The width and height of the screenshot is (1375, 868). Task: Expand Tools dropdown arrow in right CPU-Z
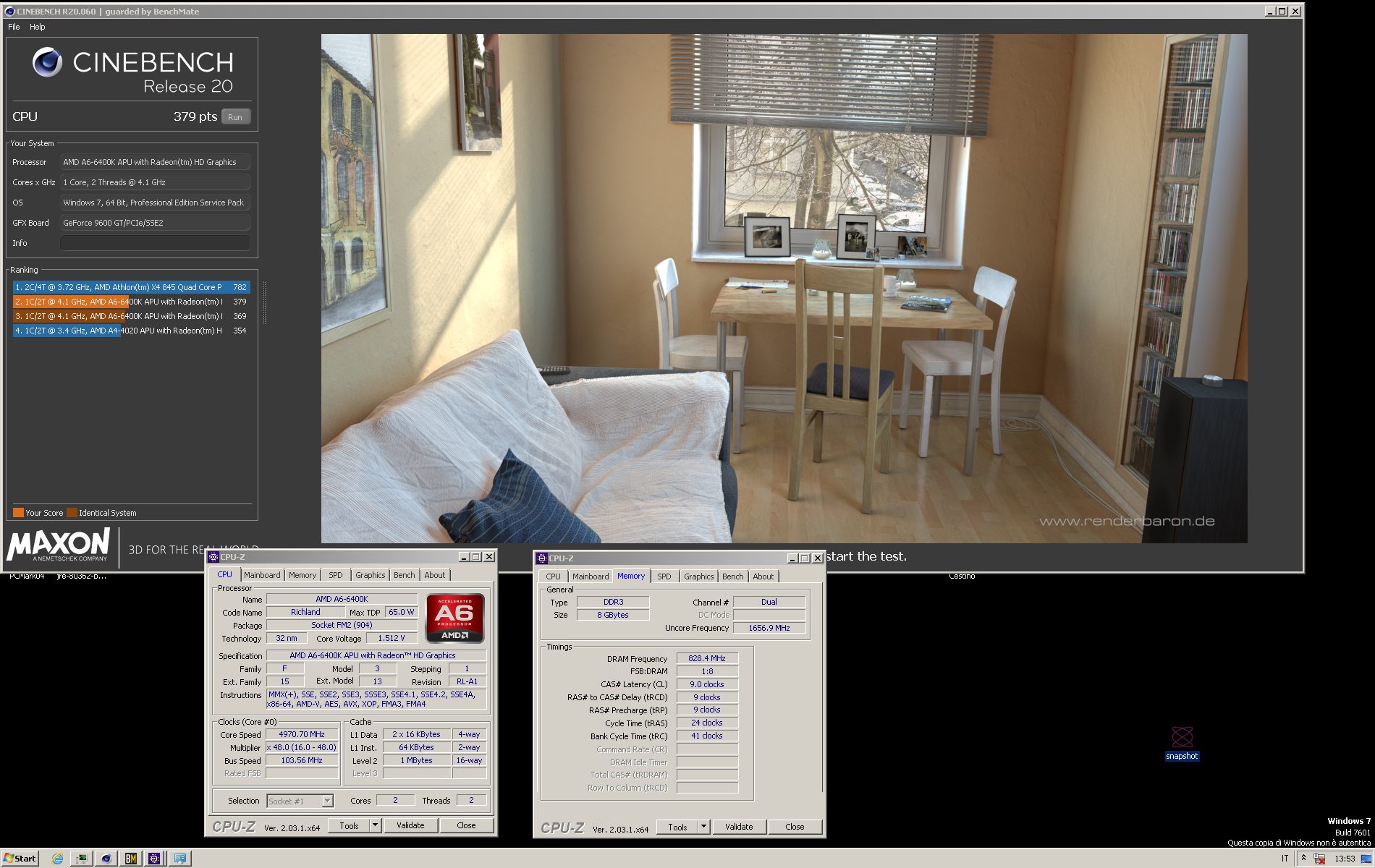(x=703, y=827)
